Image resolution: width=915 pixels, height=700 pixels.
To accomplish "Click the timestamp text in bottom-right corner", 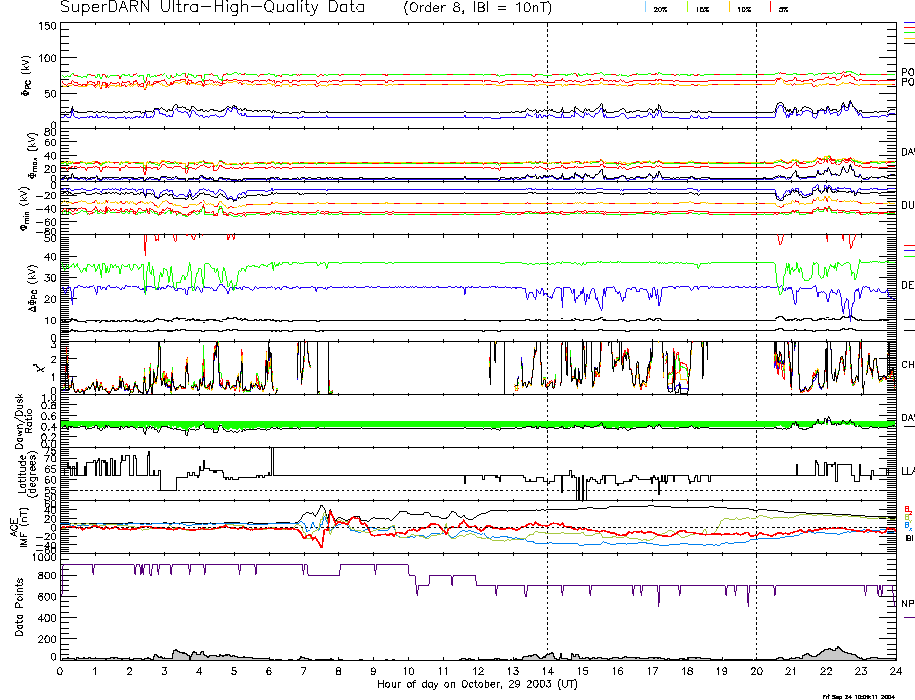I will (858, 696).
